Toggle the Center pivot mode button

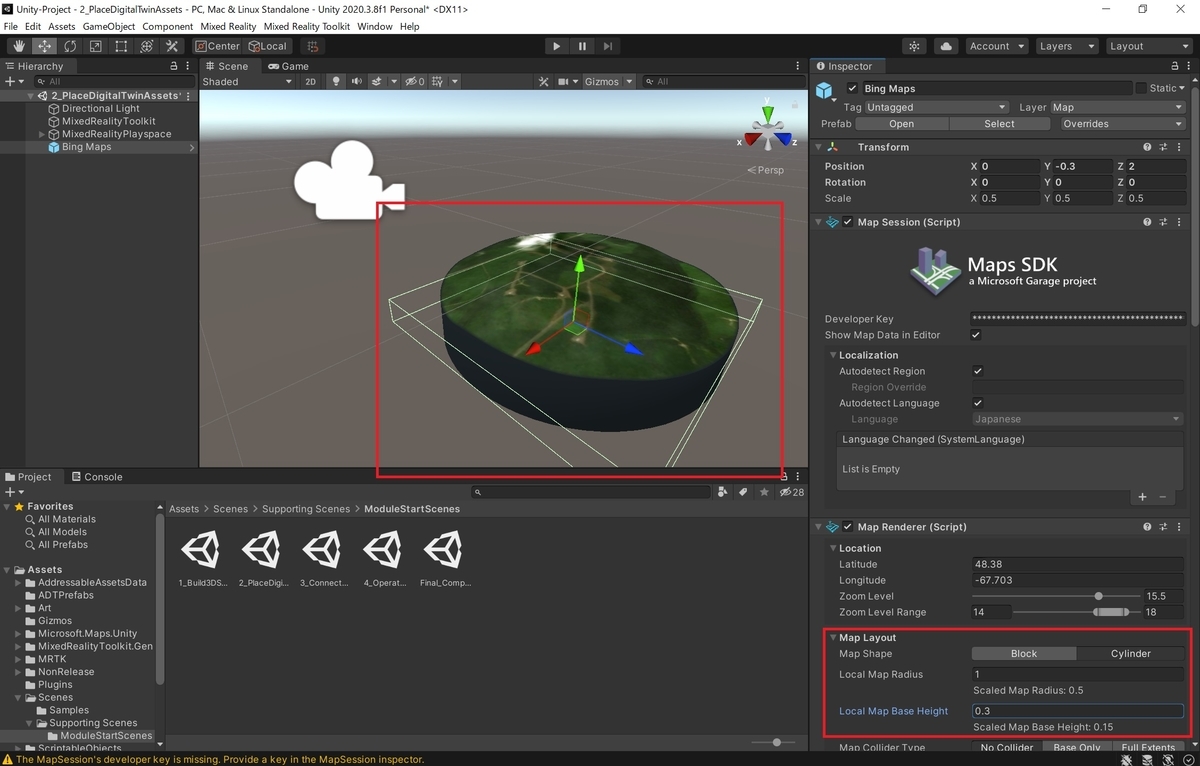217,46
